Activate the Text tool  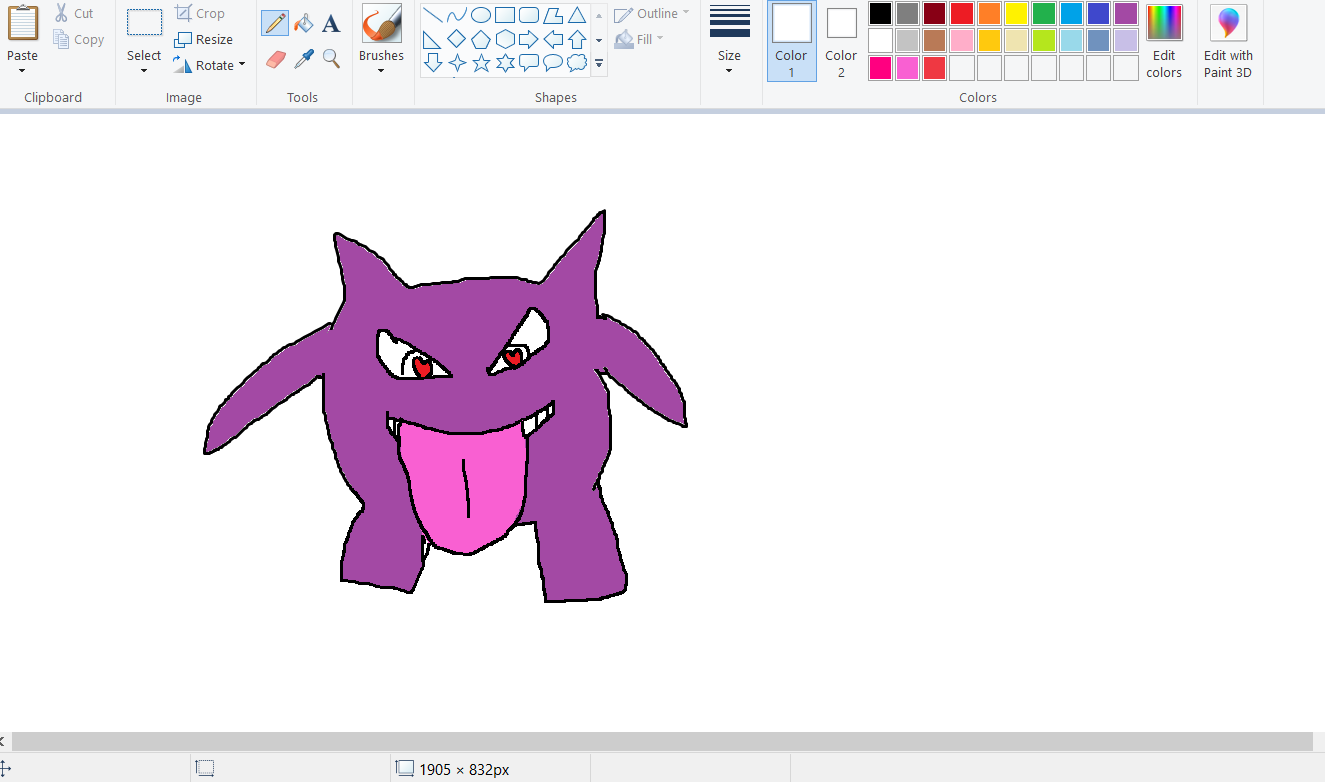(x=331, y=23)
